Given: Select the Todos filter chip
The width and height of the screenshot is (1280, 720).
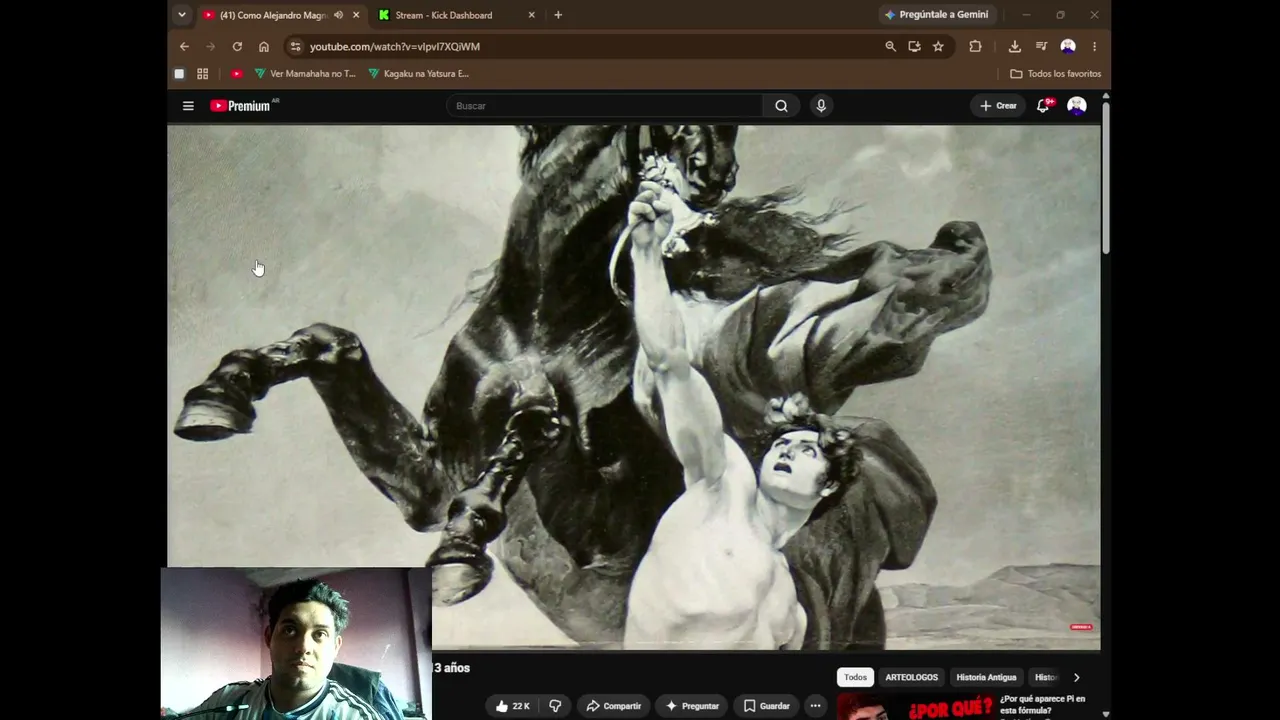Looking at the screenshot, I should coord(855,677).
